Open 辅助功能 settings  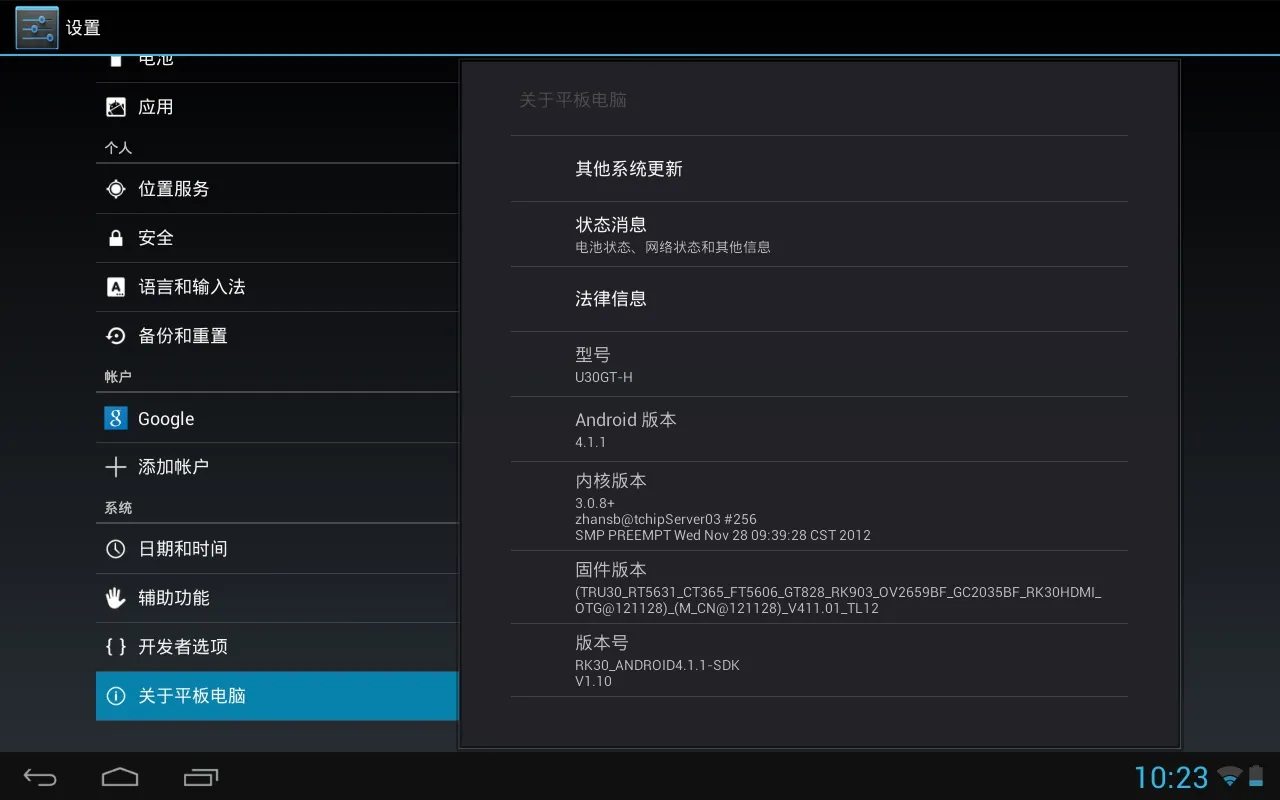point(277,598)
